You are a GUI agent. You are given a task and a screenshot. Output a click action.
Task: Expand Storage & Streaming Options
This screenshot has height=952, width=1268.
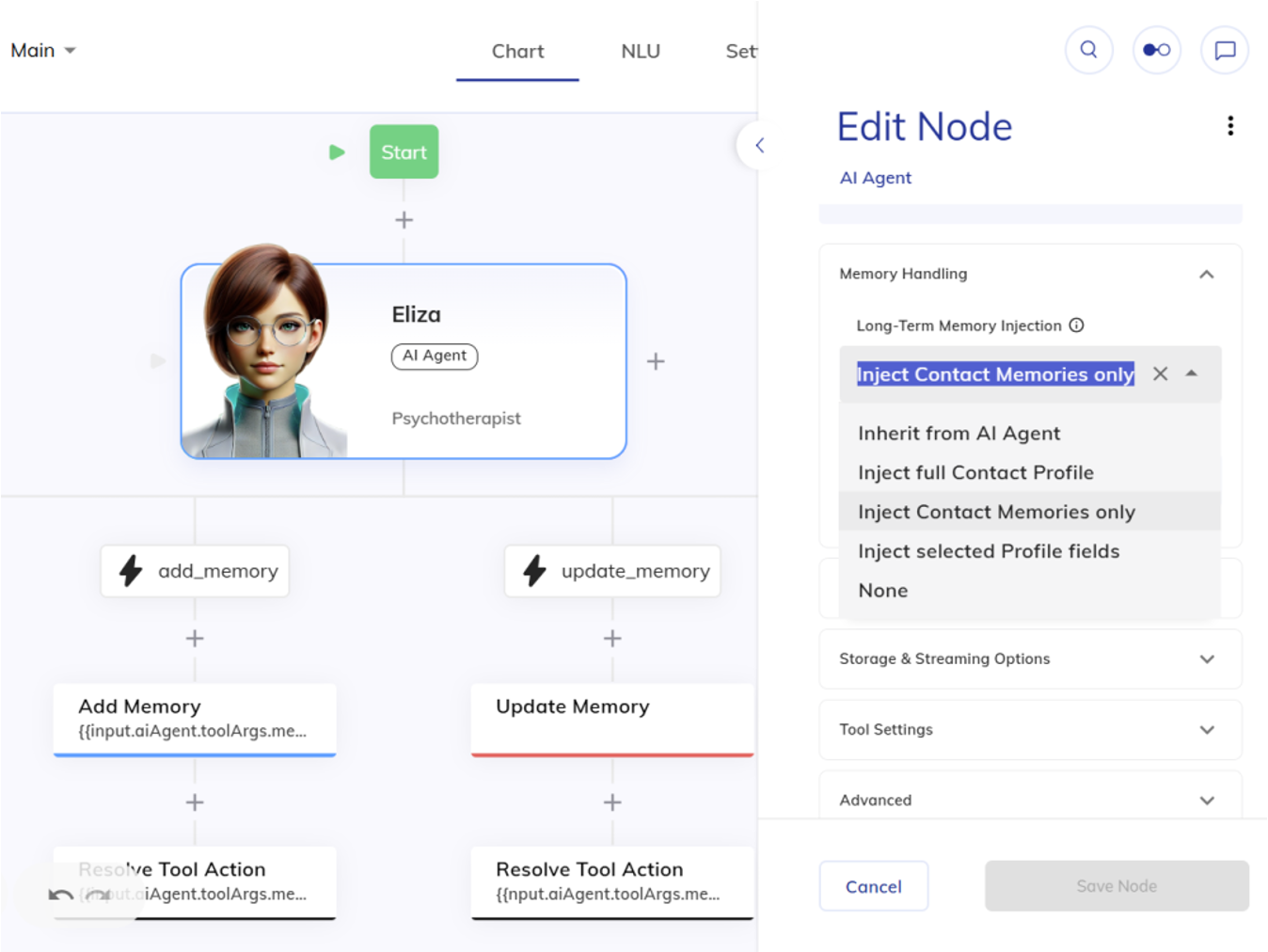[x=1206, y=658]
